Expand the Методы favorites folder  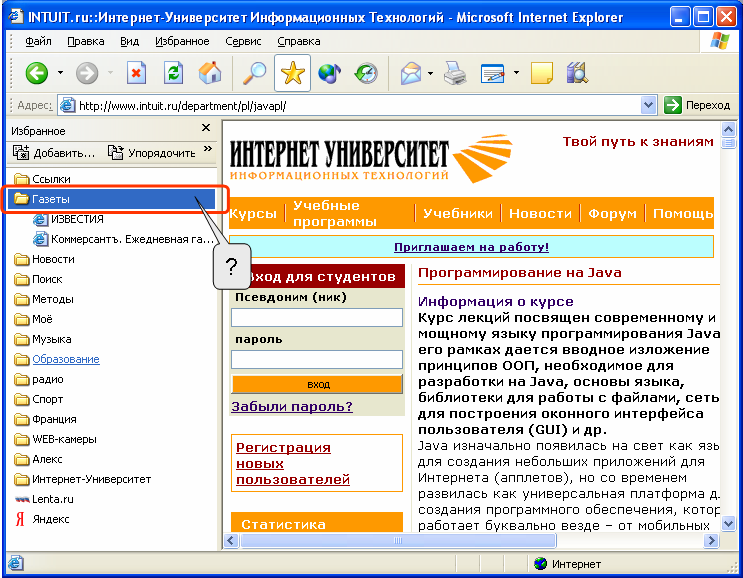(x=44, y=299)
